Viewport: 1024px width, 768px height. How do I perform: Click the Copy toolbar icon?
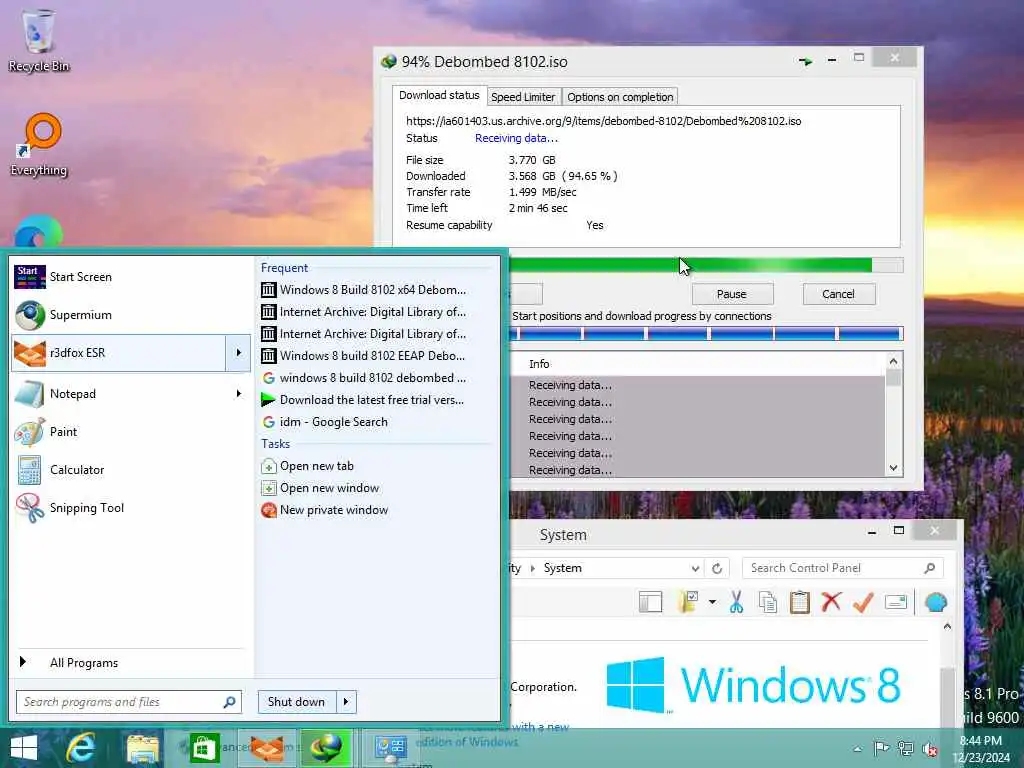768,602
